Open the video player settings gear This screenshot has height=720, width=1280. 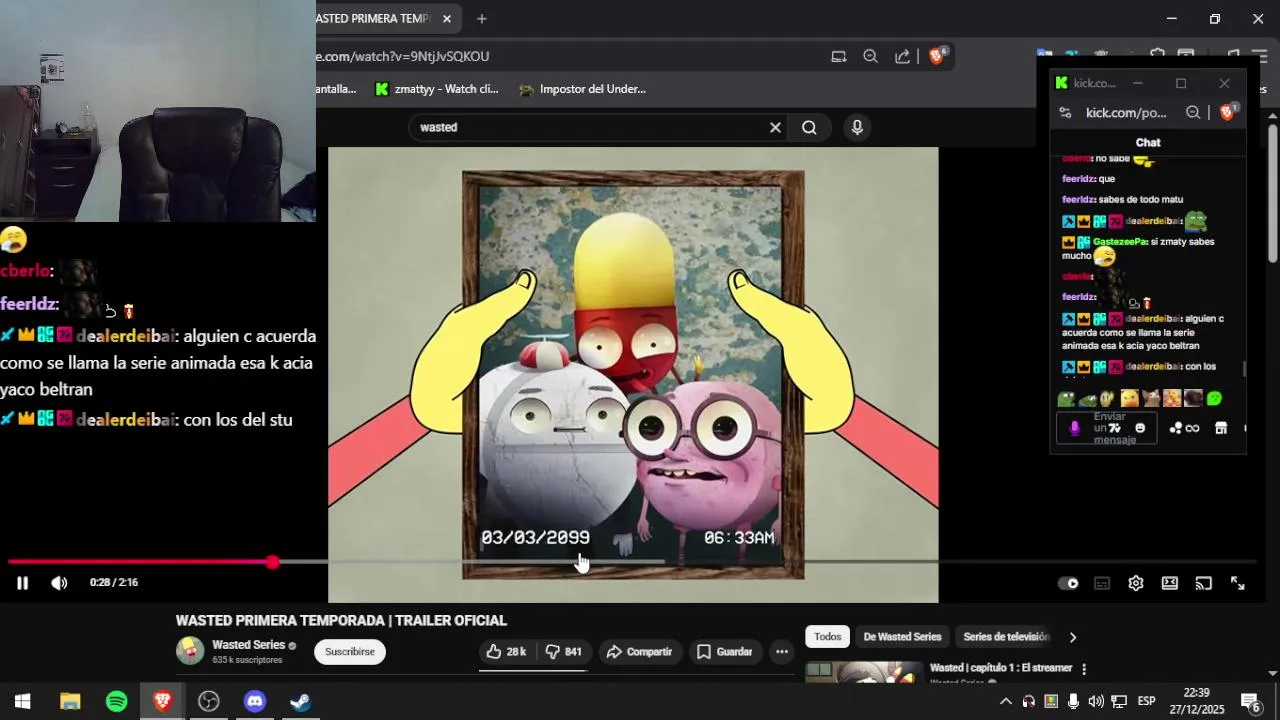[x=1136, y=584]
